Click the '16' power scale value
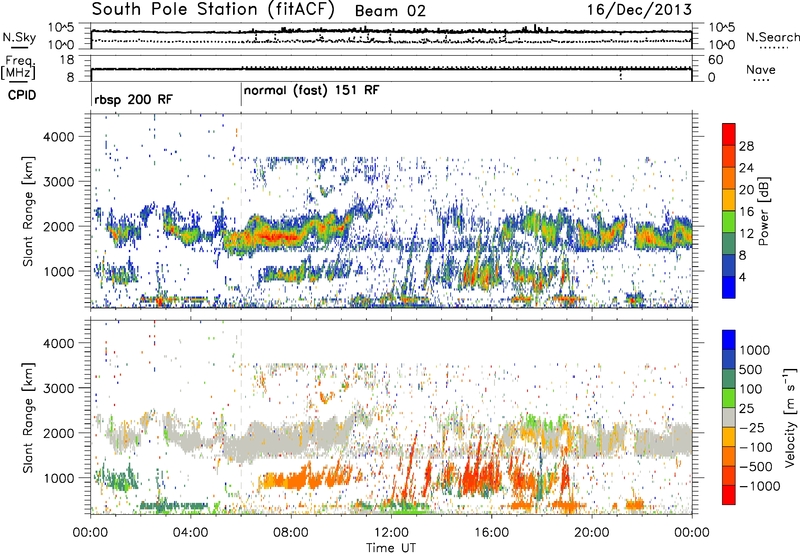 746,212
